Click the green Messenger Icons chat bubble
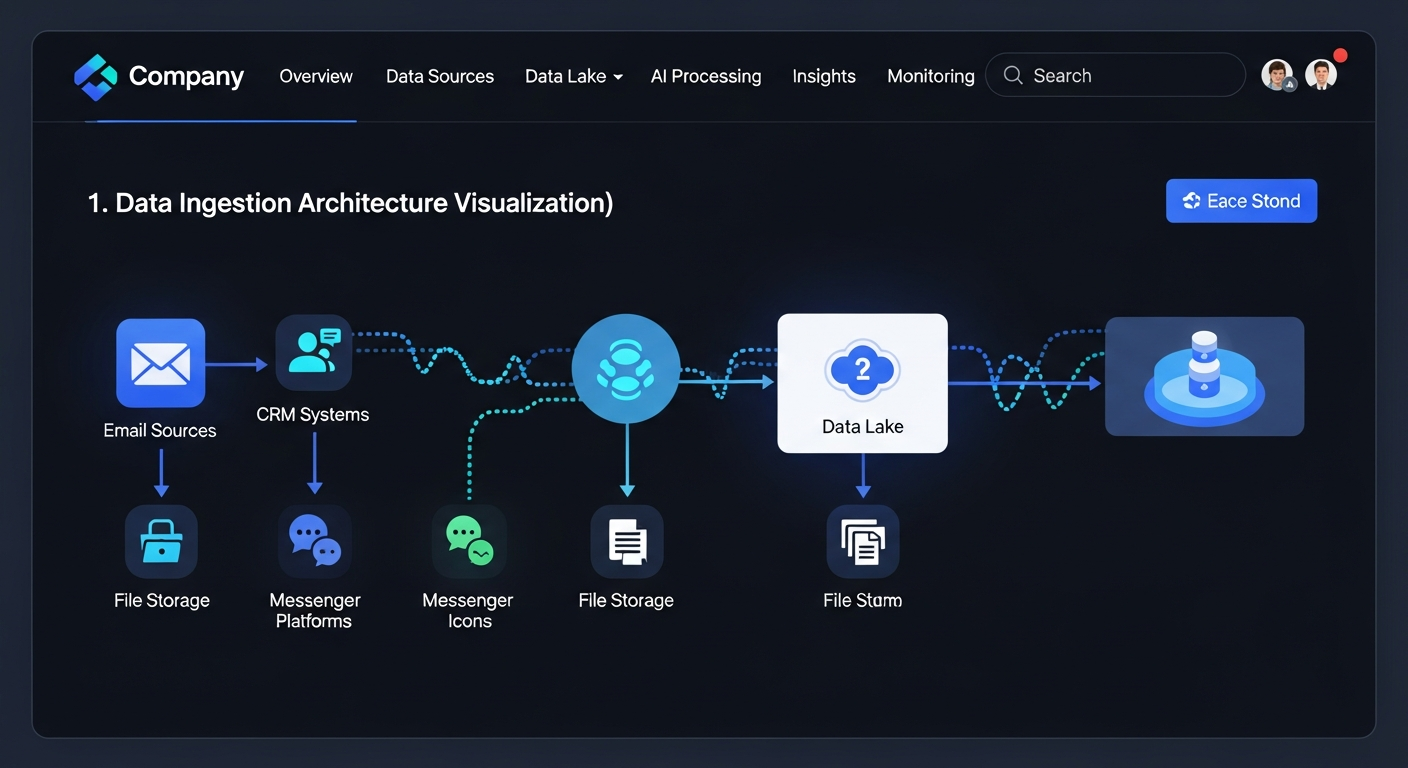Screen dimensions: 1408x768 tap(469, 541)
